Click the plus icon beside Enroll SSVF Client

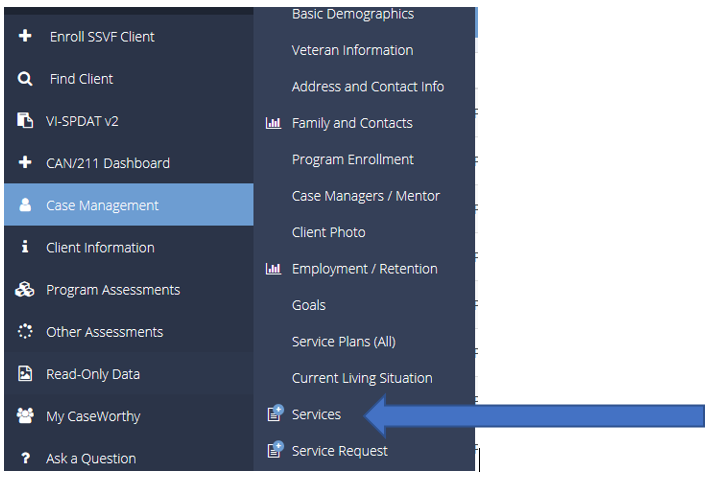pyautogui.click(x=26, y=37)
